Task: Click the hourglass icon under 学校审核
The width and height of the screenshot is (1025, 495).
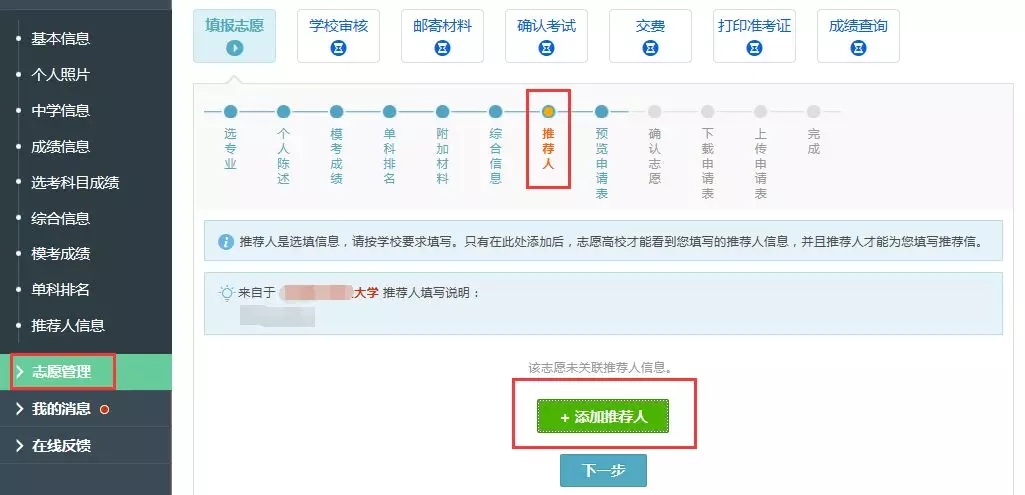Action: [x=338, y=48]
